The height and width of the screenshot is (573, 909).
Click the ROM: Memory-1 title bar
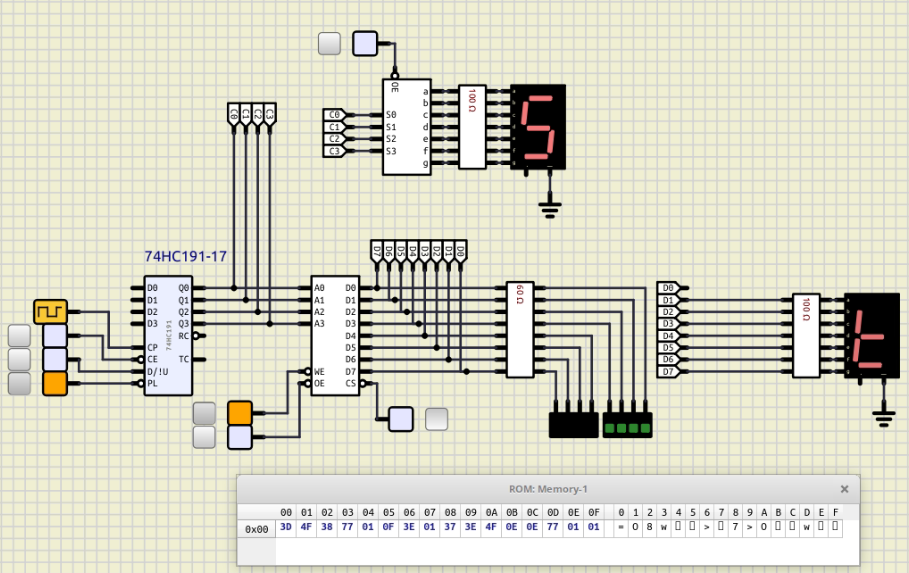point(548,489)
